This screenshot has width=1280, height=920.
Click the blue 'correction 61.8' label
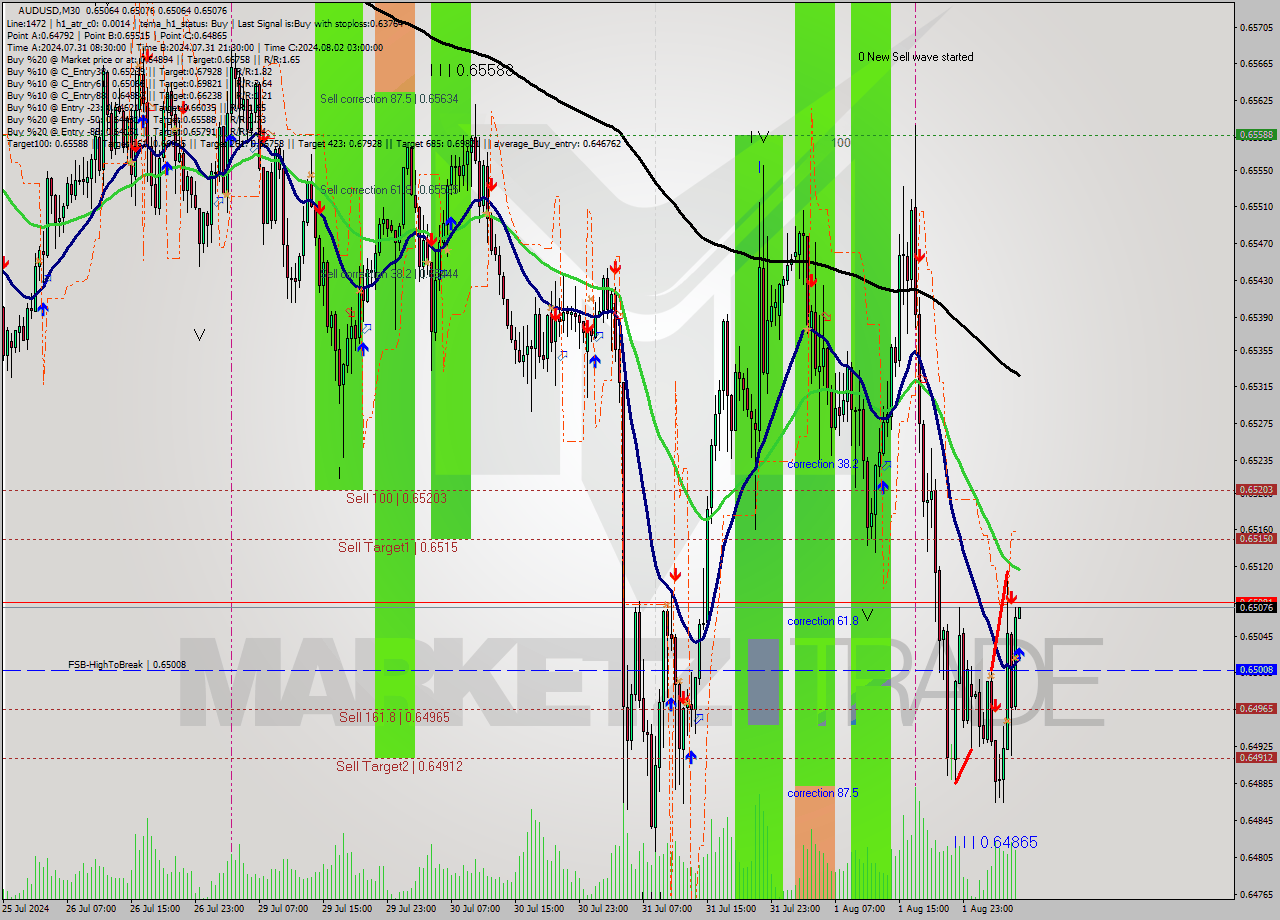822,621
